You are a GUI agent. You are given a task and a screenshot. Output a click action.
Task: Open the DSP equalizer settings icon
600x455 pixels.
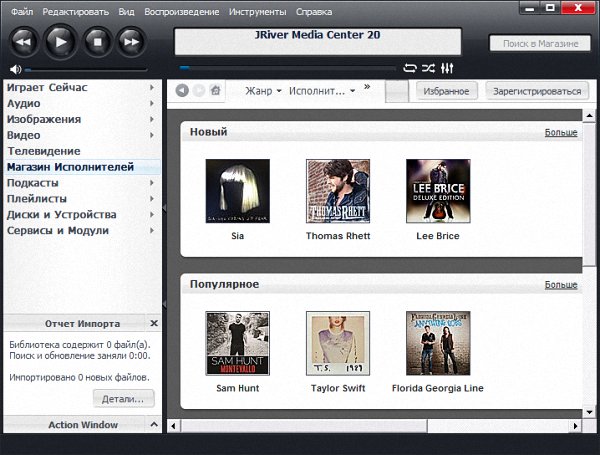[447, 68]
